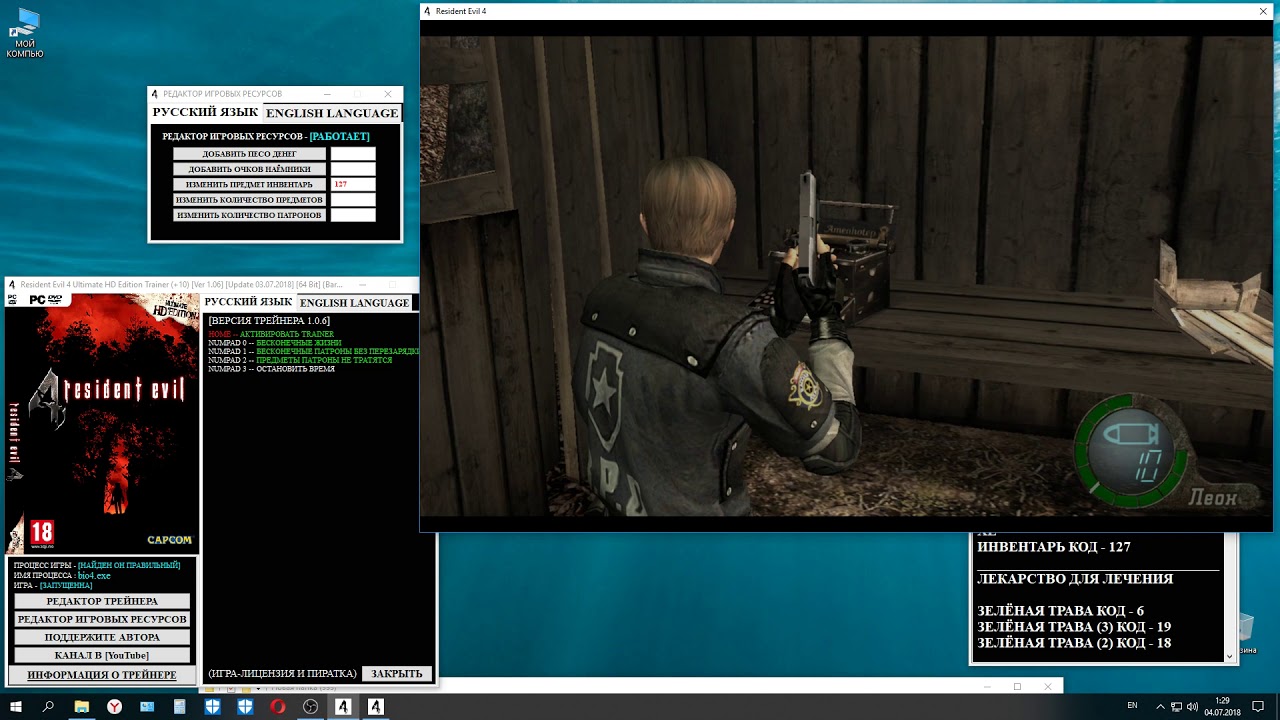
Task: Select ENGLISH LANGUAGE tab in trainer window
Action: pos(354,302)
